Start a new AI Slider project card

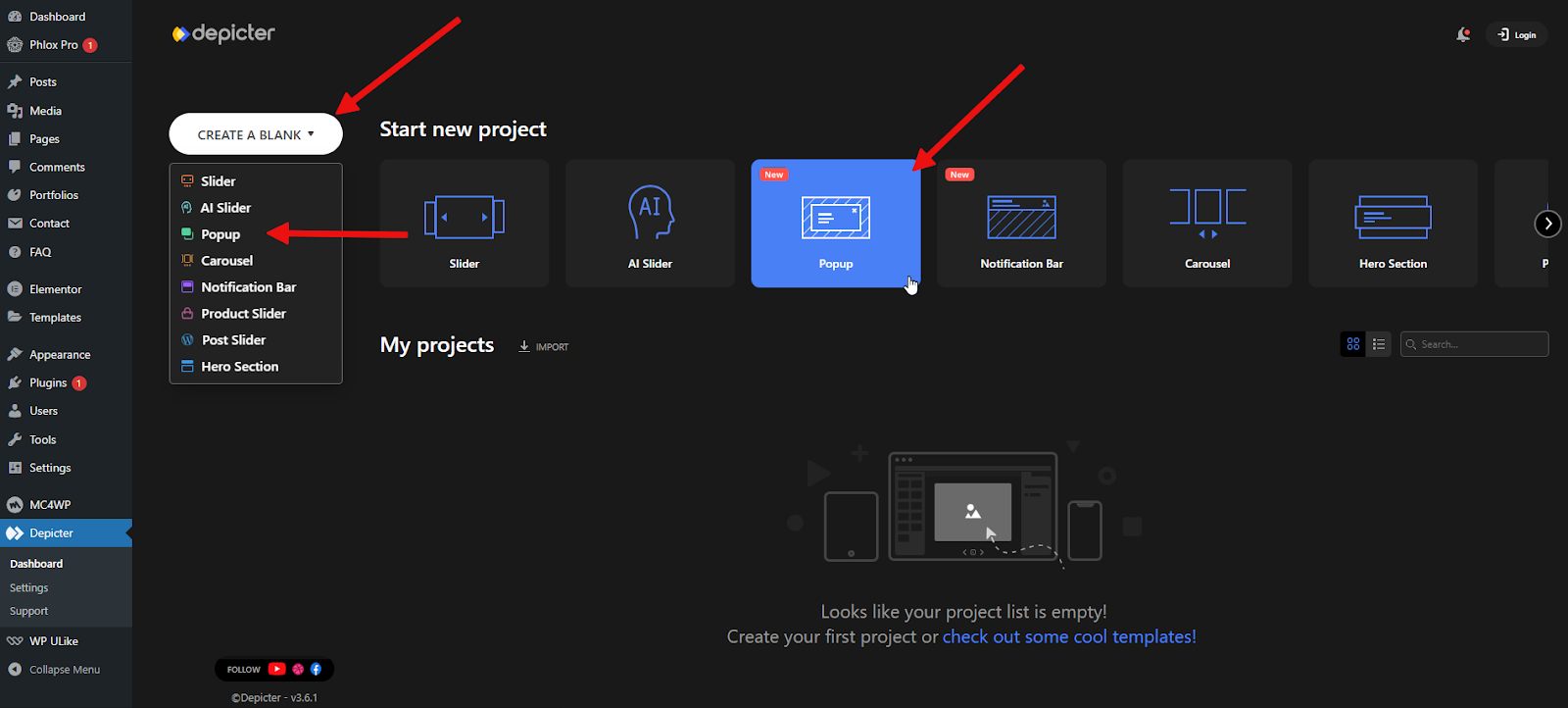click(x=650, y=224)
